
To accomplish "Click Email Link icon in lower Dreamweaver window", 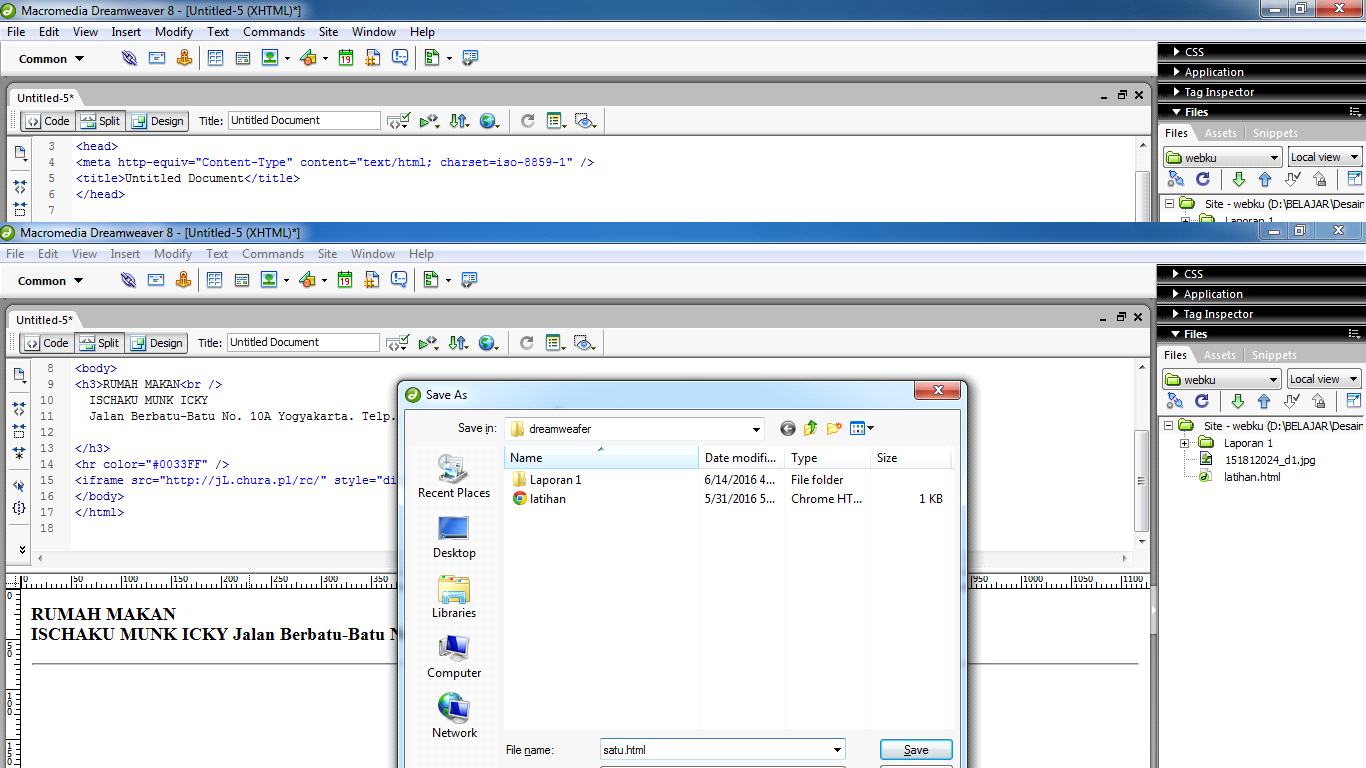I will pyautogui.click(x=156, y=281).
